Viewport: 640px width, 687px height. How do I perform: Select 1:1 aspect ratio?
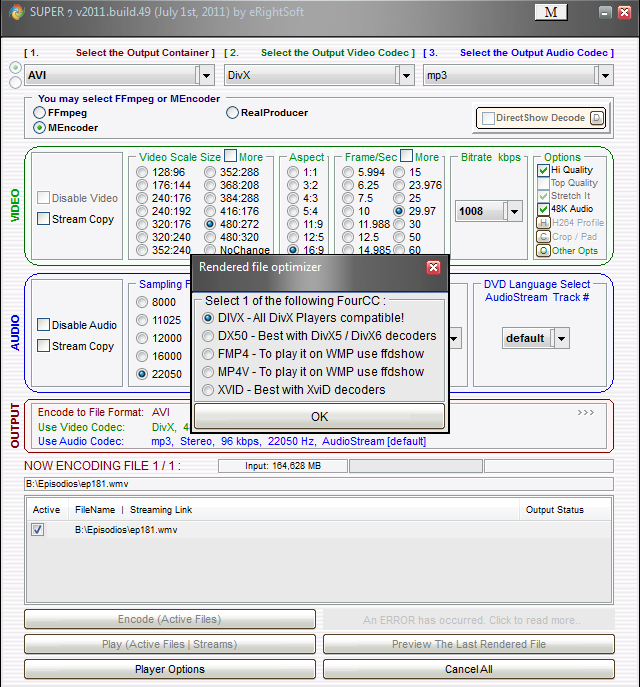293,172
